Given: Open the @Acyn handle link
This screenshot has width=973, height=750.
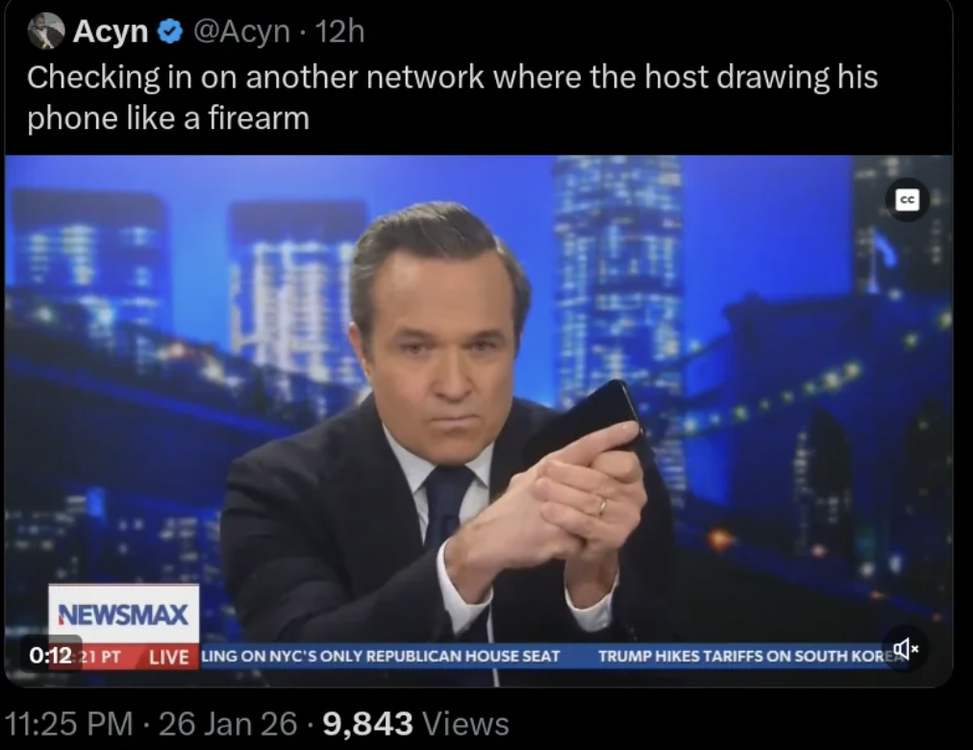Looking at the screenshot, I should pos(241,31).
